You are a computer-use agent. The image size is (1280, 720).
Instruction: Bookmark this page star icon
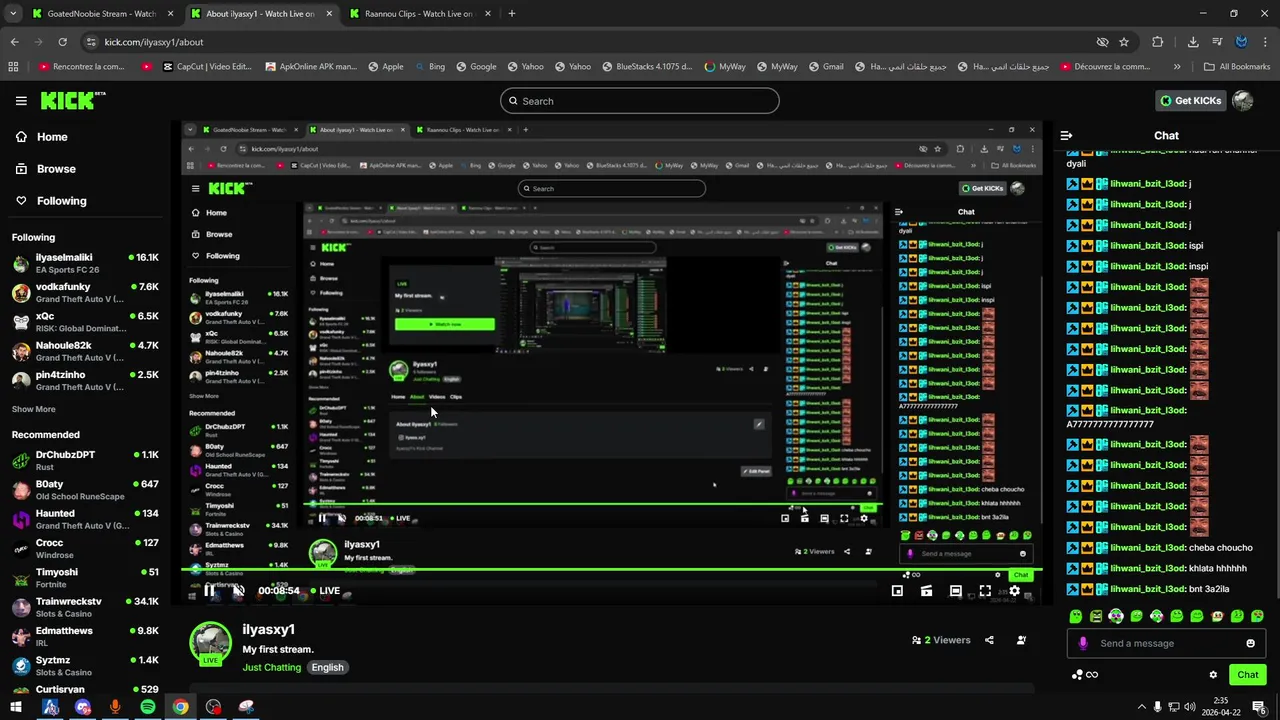tap(1124, 42)
